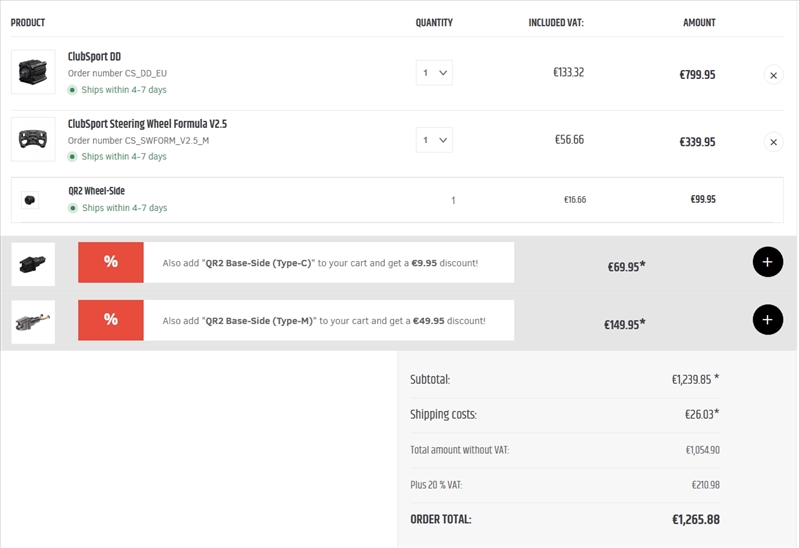Open the ClubSport DD product title link

tap(94, 57)
